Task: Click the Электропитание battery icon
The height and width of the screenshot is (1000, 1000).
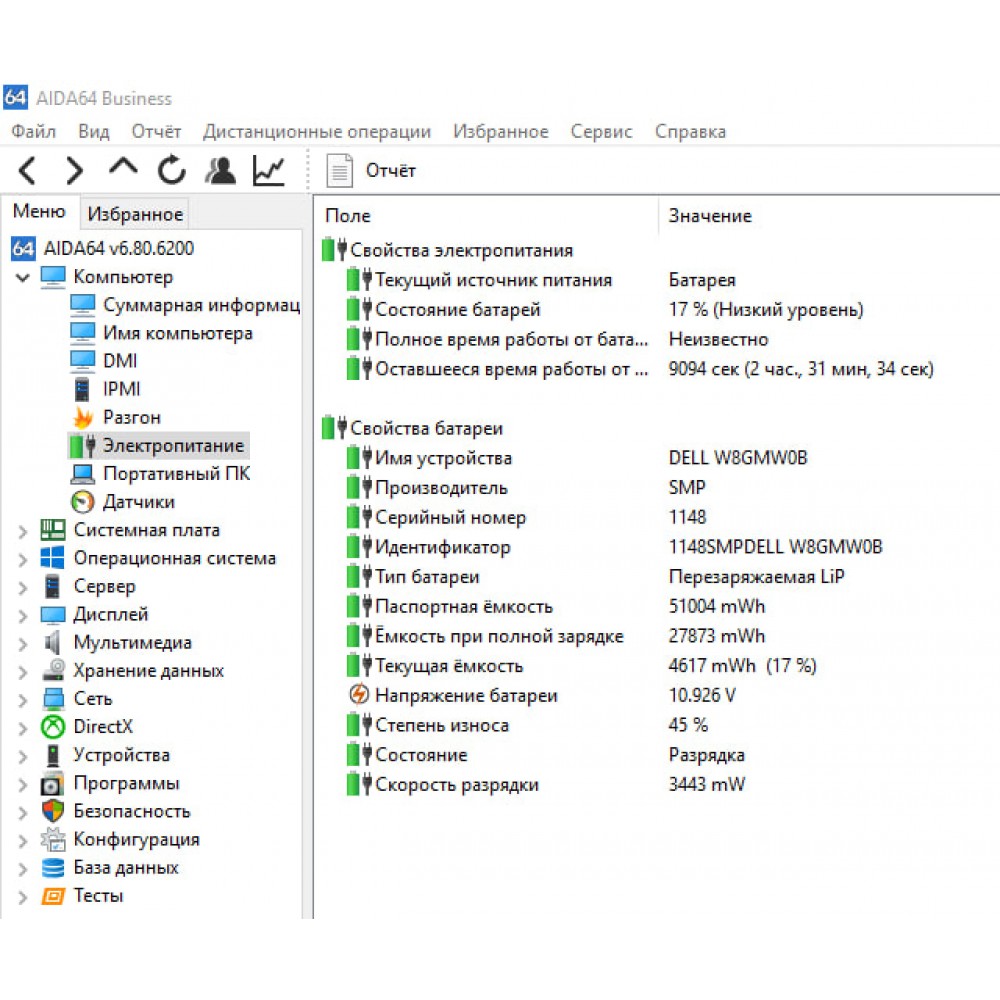Action: pyautogui.click(x=83, y=446)
